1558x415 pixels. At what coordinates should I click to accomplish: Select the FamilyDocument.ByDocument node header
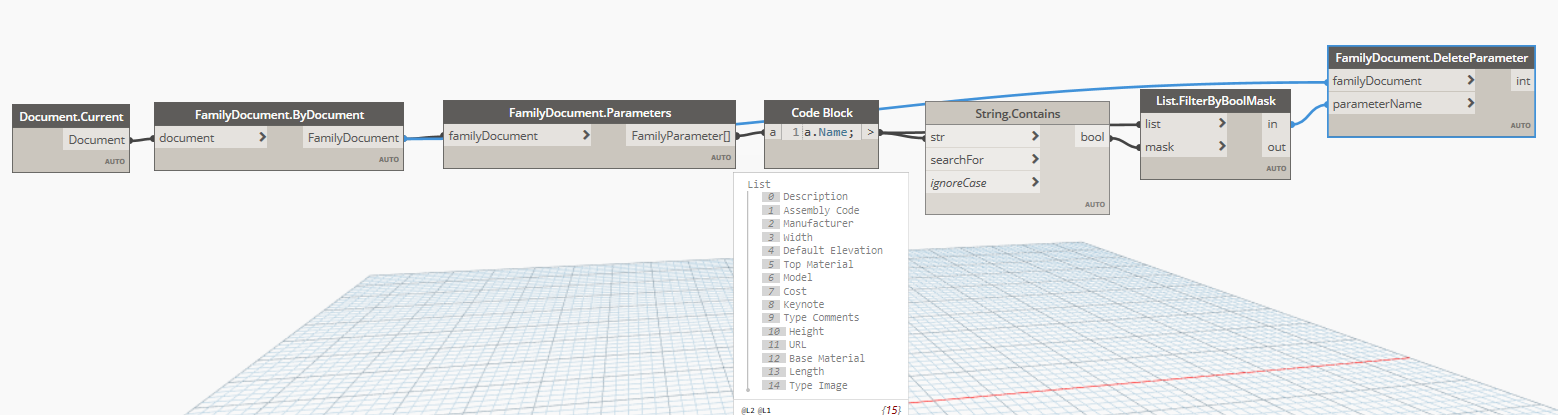tap(279, 115)
